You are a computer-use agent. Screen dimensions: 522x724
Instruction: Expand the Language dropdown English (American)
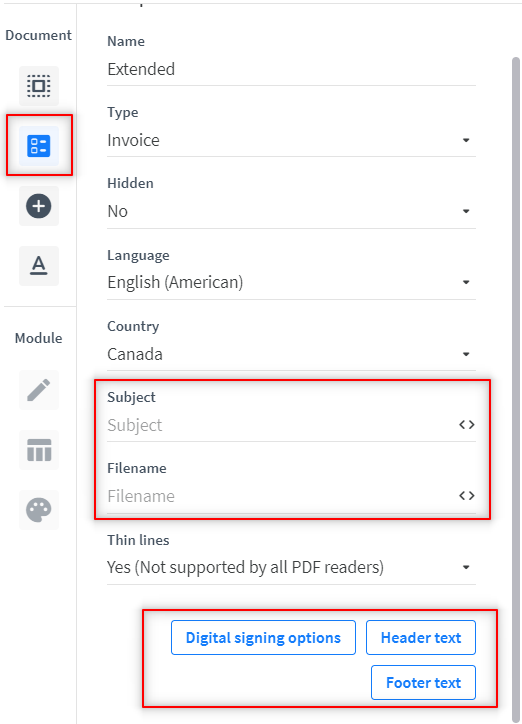[x=291, y=282]
